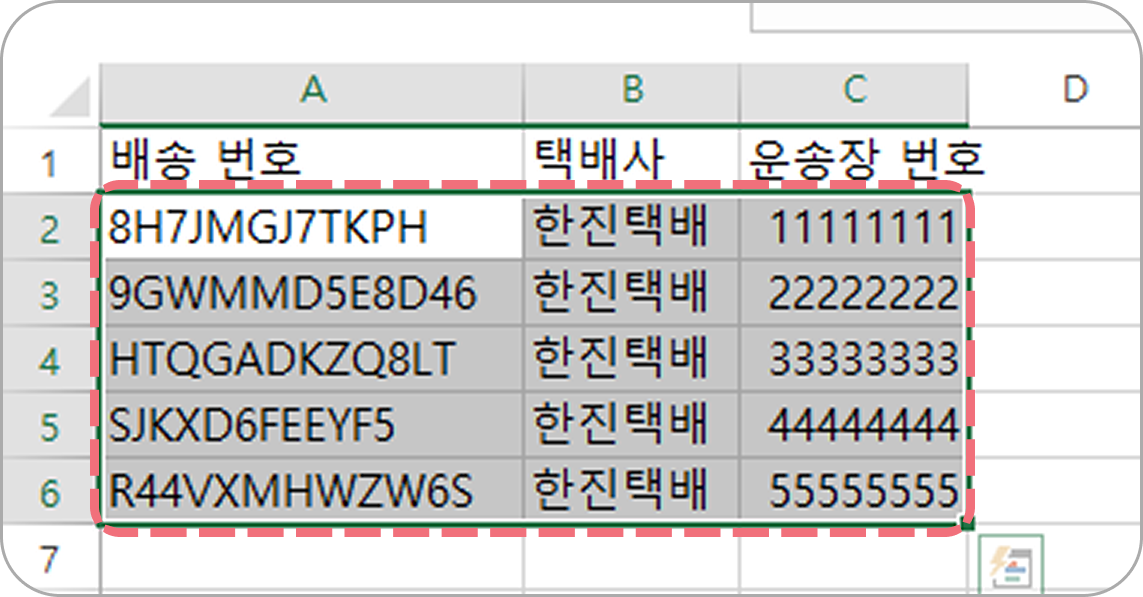Select tracking number cell 22222222
The width and height of the screenshot is (1143, 597).
tap(854, 292)
